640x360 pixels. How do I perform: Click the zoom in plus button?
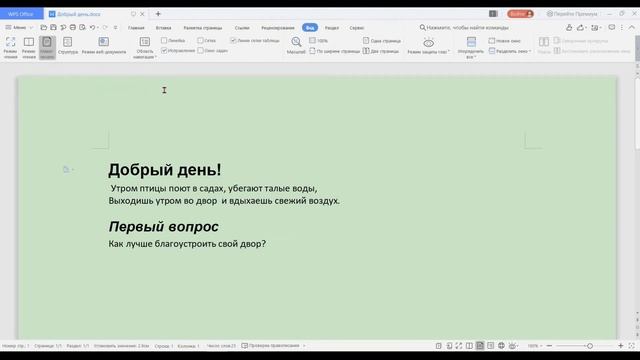tap(620, 346)
